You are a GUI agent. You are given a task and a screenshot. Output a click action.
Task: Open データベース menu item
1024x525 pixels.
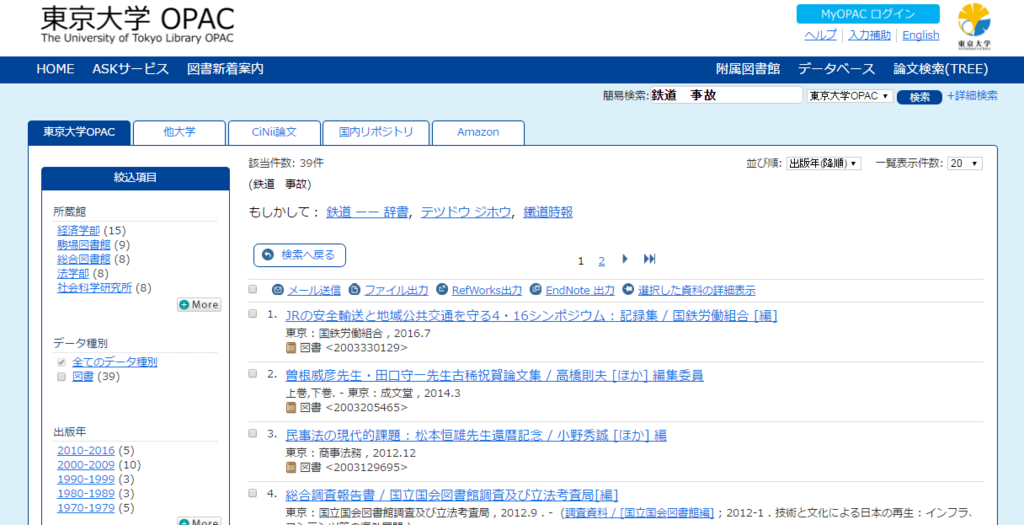coord(837,69)
